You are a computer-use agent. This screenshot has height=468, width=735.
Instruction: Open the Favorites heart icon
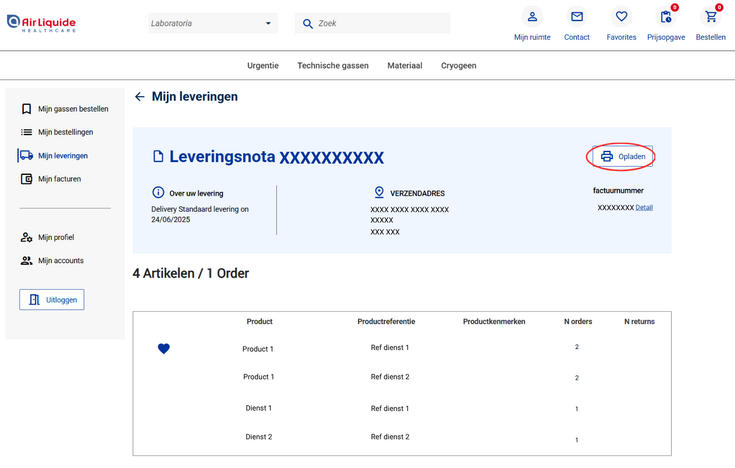point(621,17)
